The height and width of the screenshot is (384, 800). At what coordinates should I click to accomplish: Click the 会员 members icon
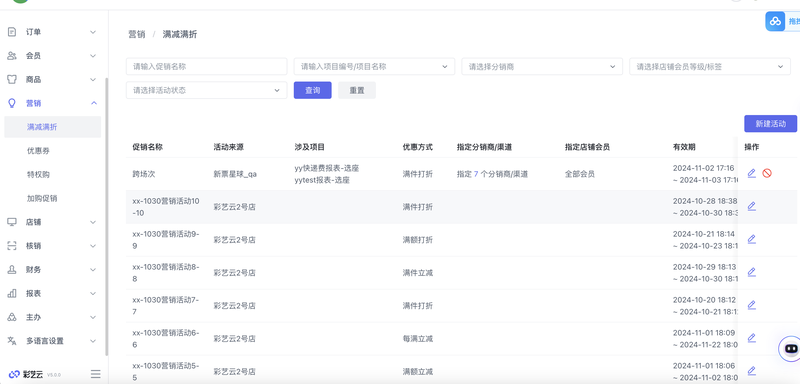point(12,56)
